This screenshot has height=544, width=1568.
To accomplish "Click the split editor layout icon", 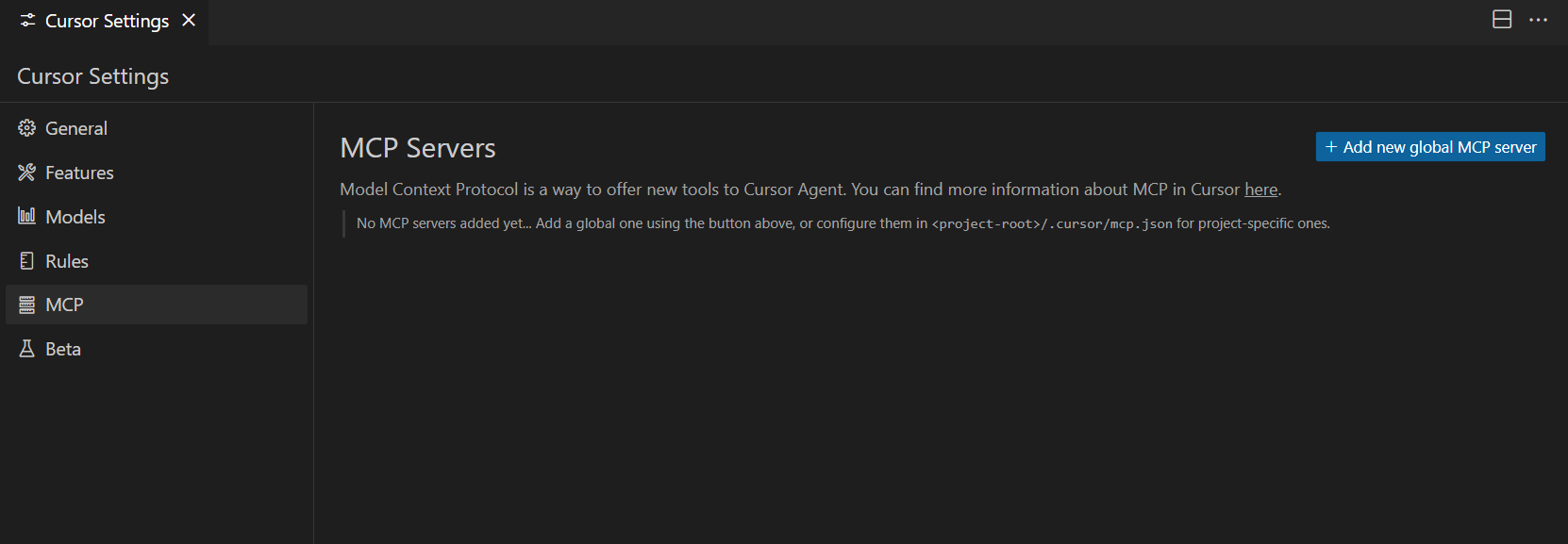I will point(1502,20).
